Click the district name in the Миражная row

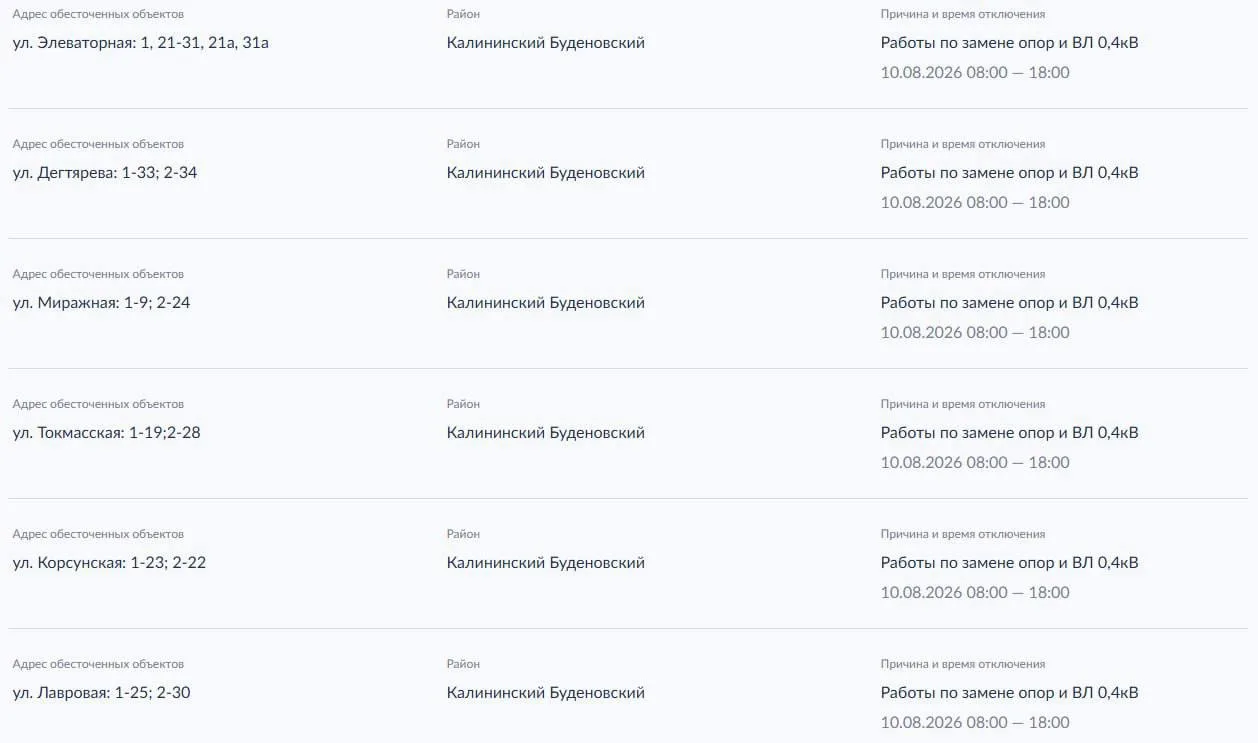click(x=546, y=303)
